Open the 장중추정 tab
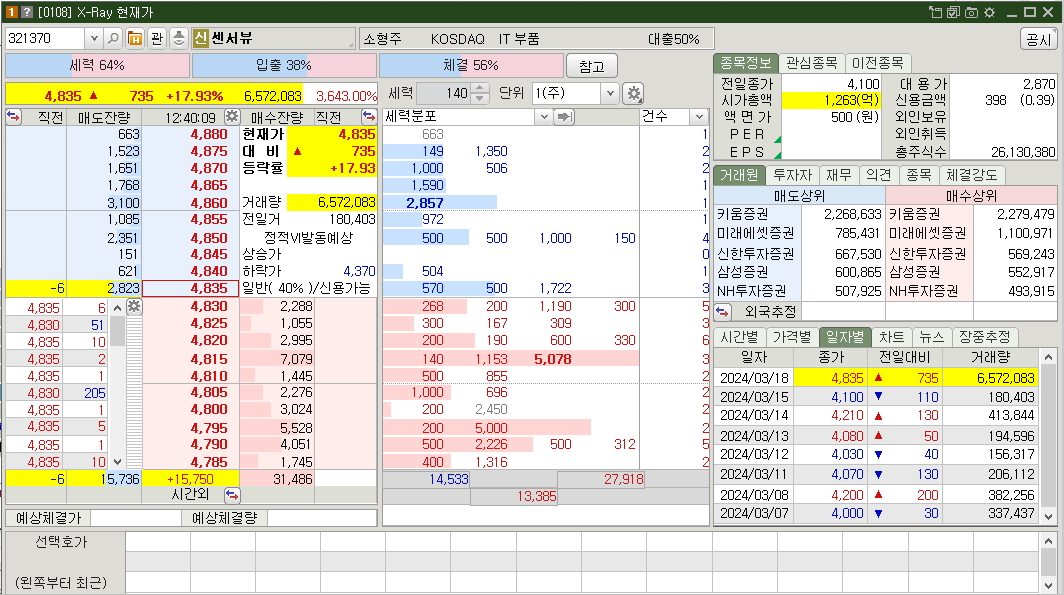Image resolution: width=1064 pixels, height=595 pixels. [x=985, y=337]
